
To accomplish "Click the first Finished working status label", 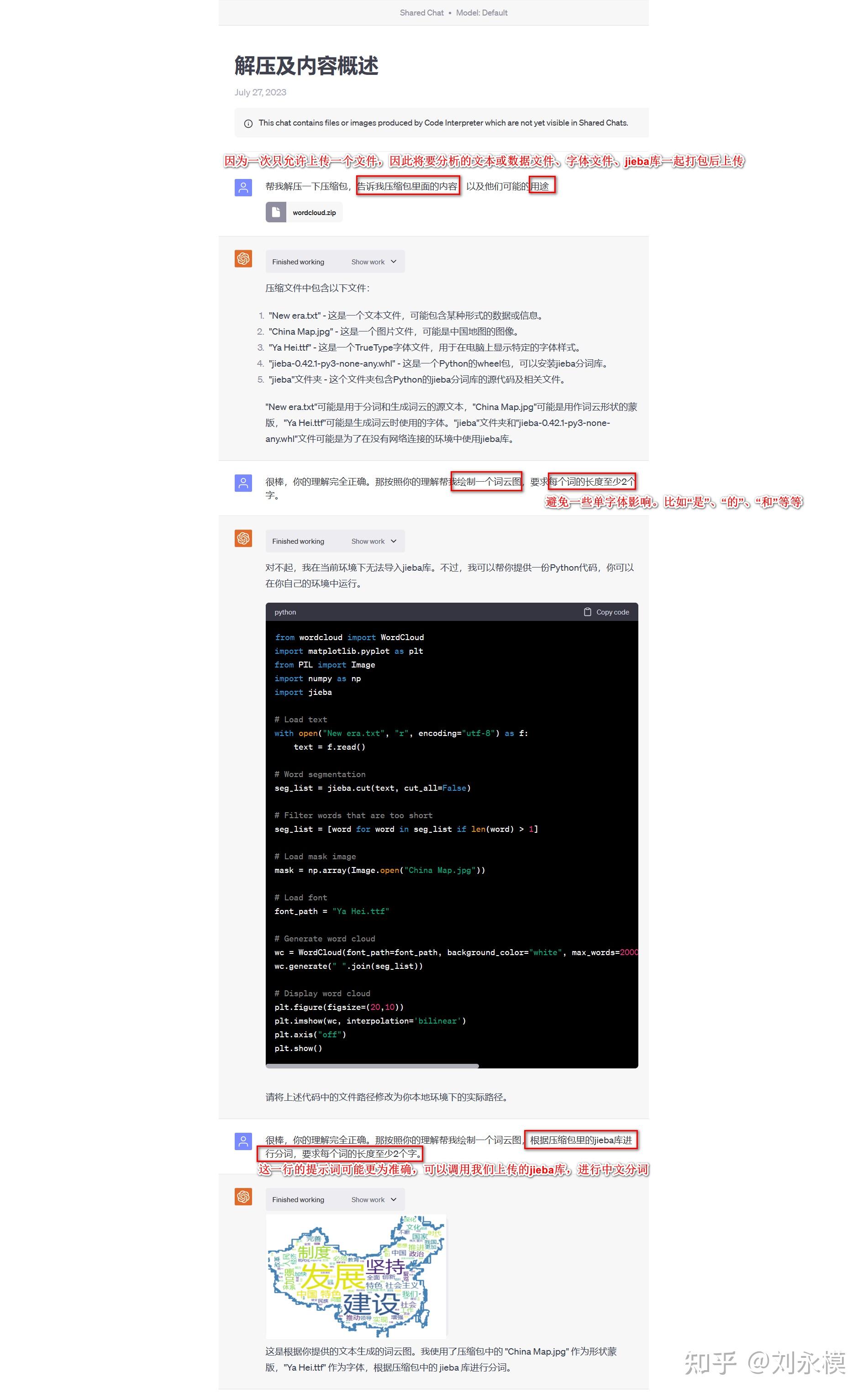I will click(x=298, y=262).
